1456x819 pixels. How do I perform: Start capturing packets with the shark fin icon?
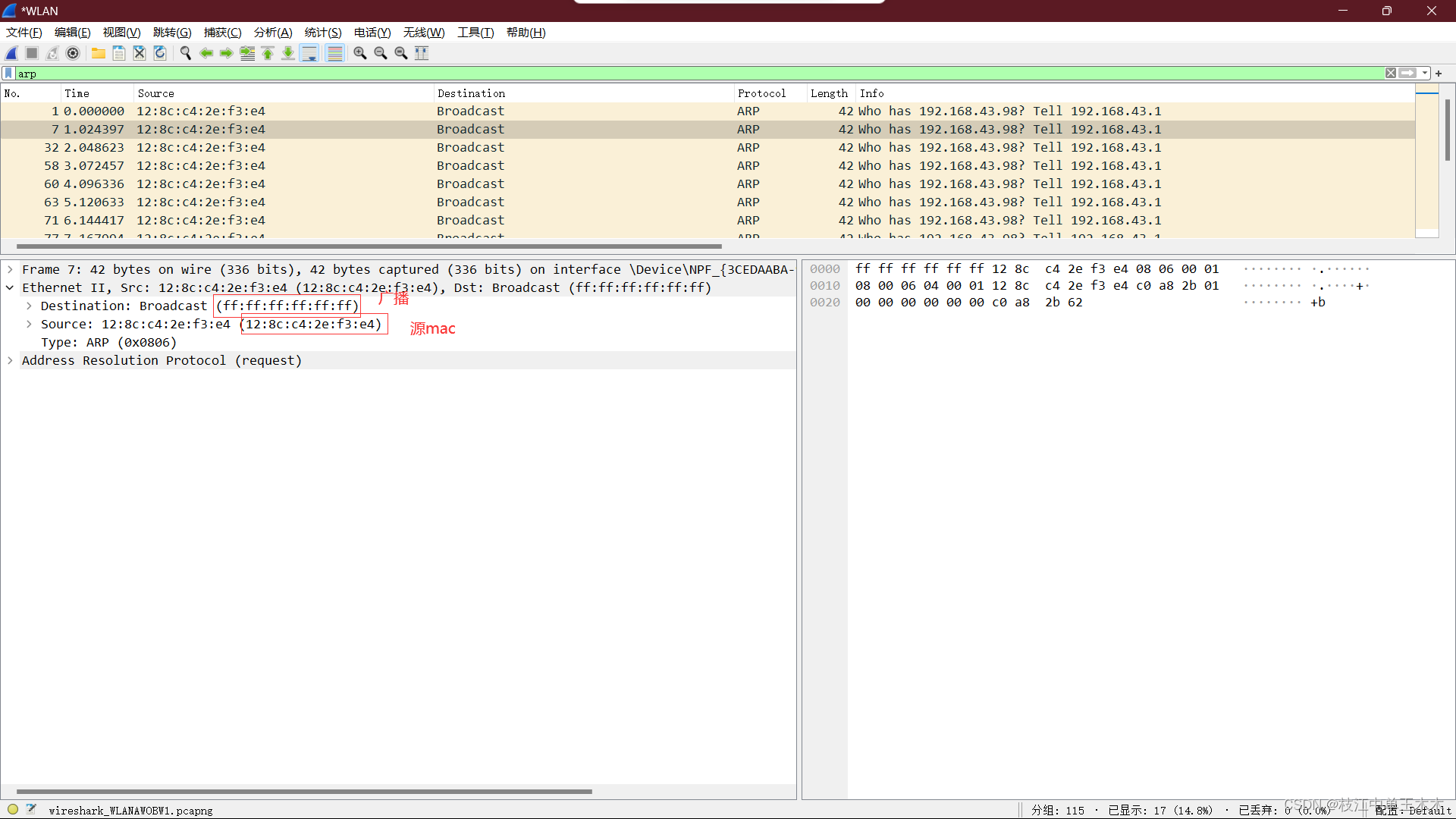(11, 53)
